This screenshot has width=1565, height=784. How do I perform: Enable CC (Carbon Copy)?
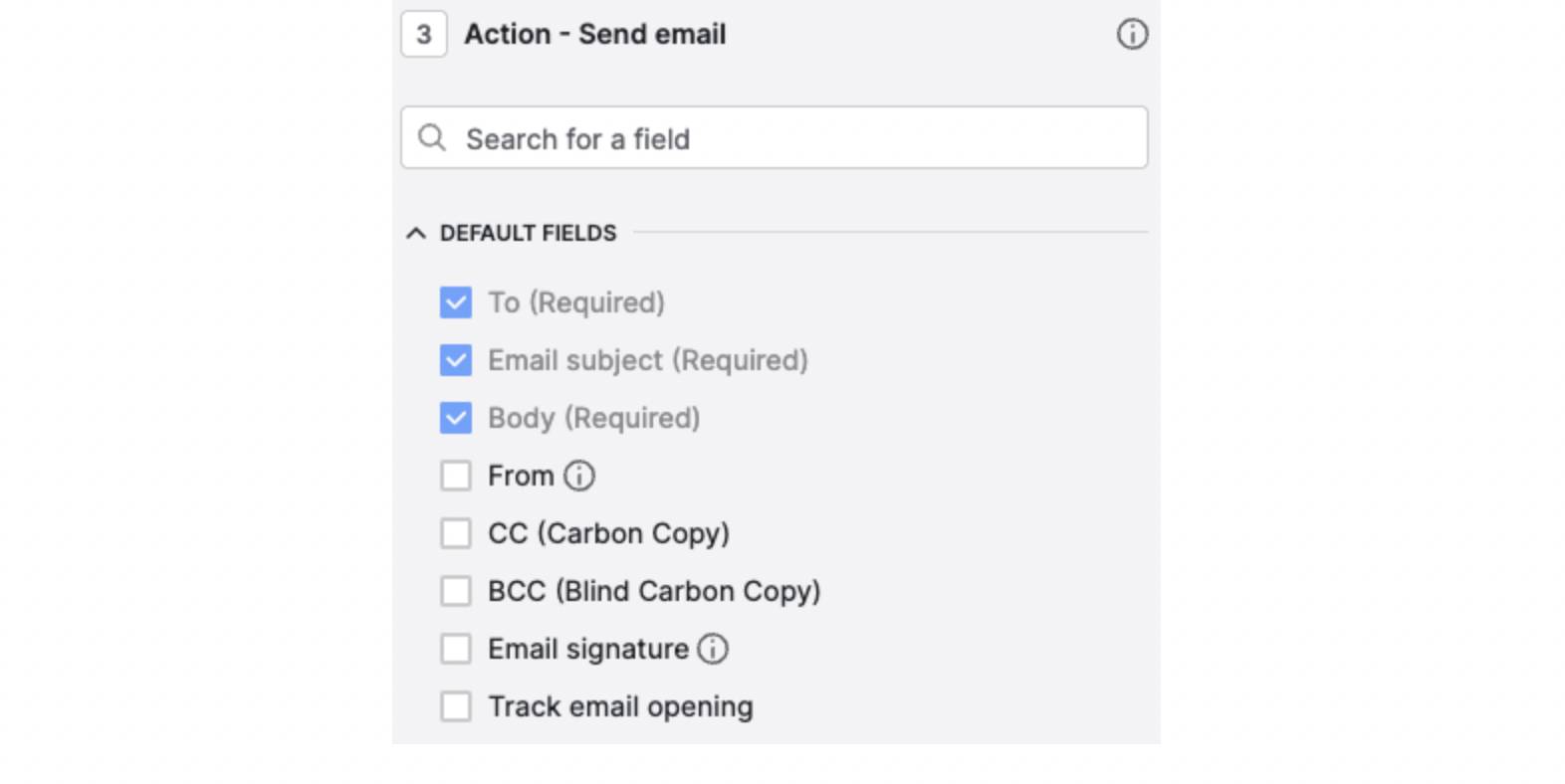[455, 533]
